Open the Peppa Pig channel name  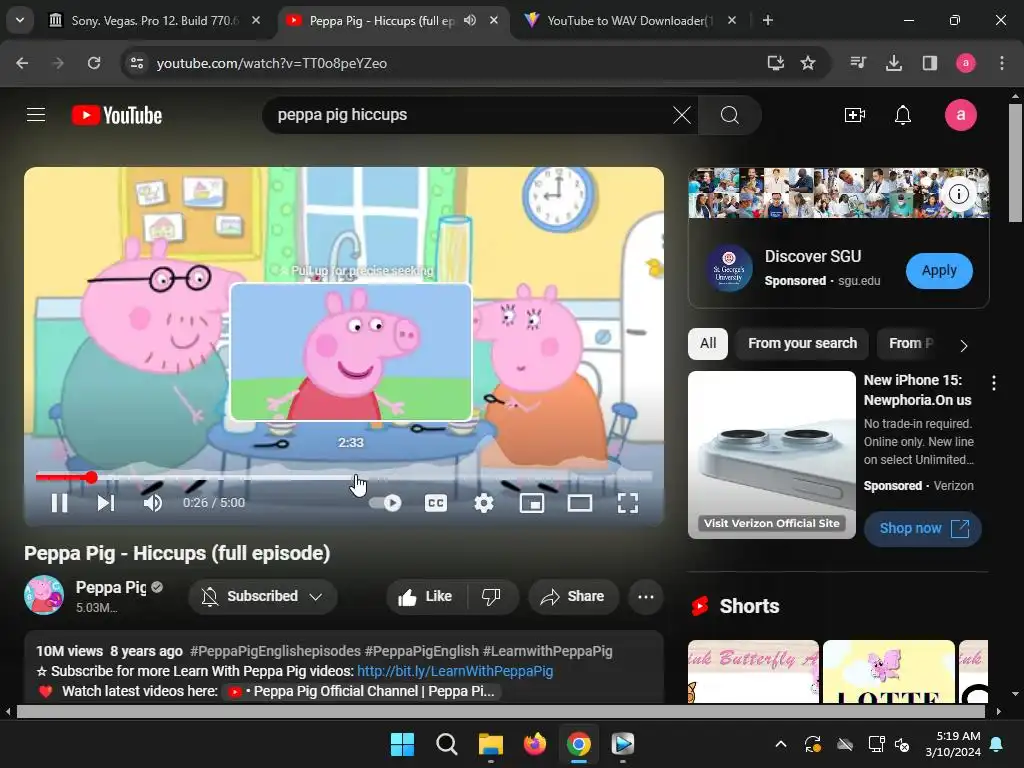(x=111, y=587)
